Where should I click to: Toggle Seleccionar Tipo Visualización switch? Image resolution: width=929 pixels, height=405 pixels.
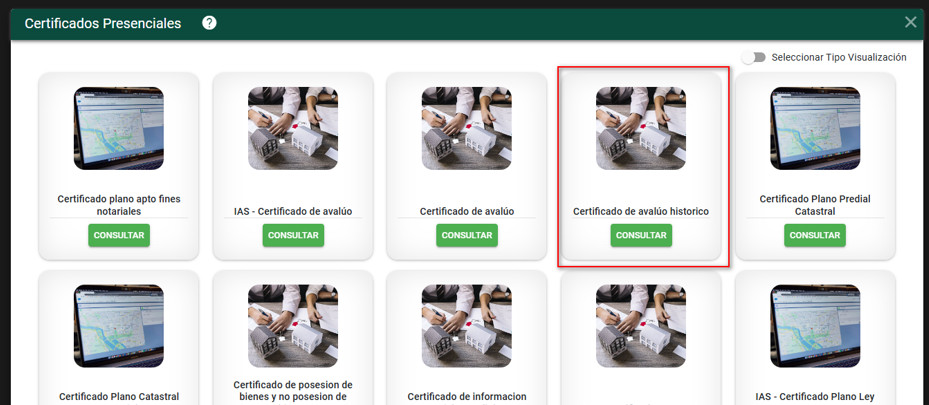tap(753, 57)
